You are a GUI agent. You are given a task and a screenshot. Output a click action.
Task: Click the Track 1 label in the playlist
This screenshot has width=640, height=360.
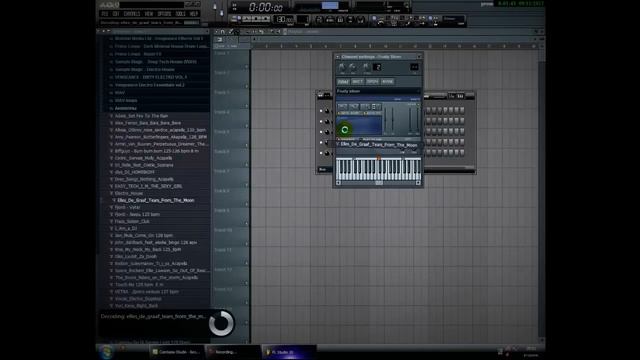[x=222, y=53]
